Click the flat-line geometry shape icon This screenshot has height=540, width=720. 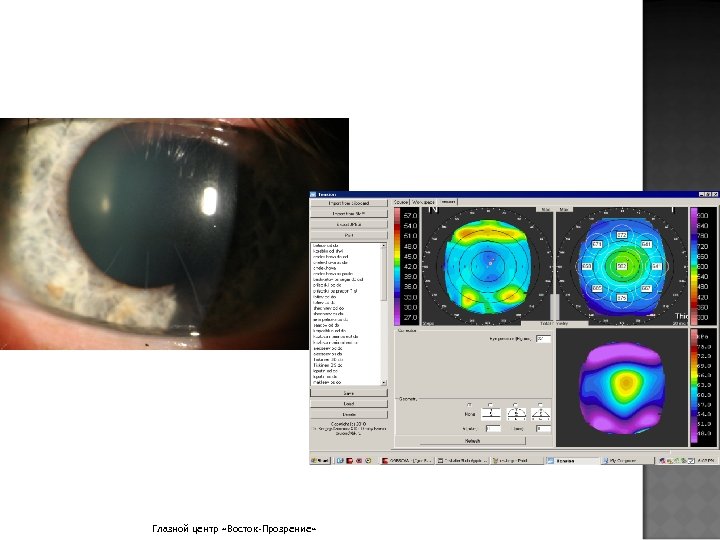coord(491,414)
